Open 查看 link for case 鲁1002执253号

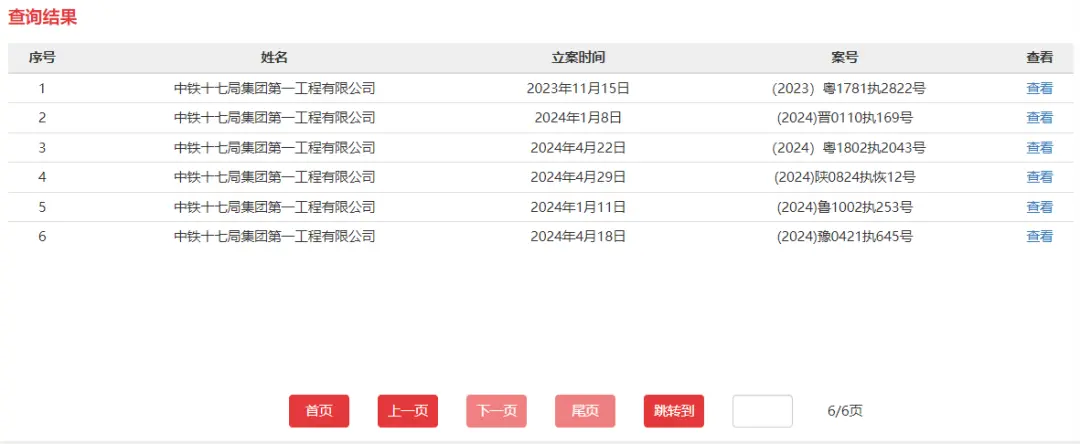pos(1039,207)
